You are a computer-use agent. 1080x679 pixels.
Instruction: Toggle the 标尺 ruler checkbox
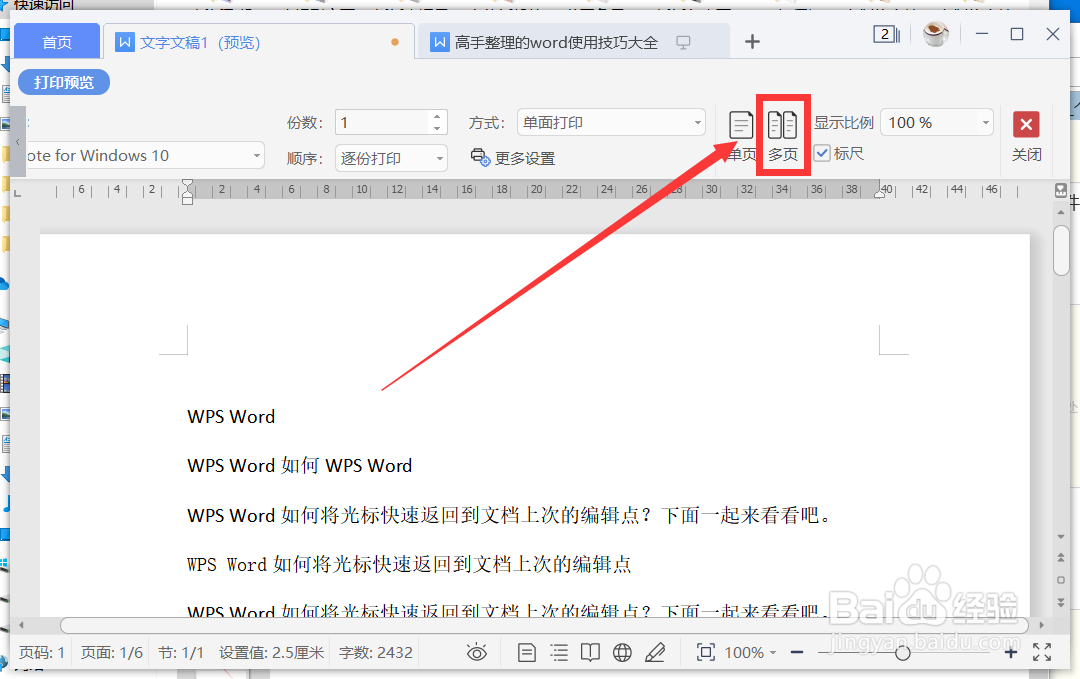tap(822, 153)
